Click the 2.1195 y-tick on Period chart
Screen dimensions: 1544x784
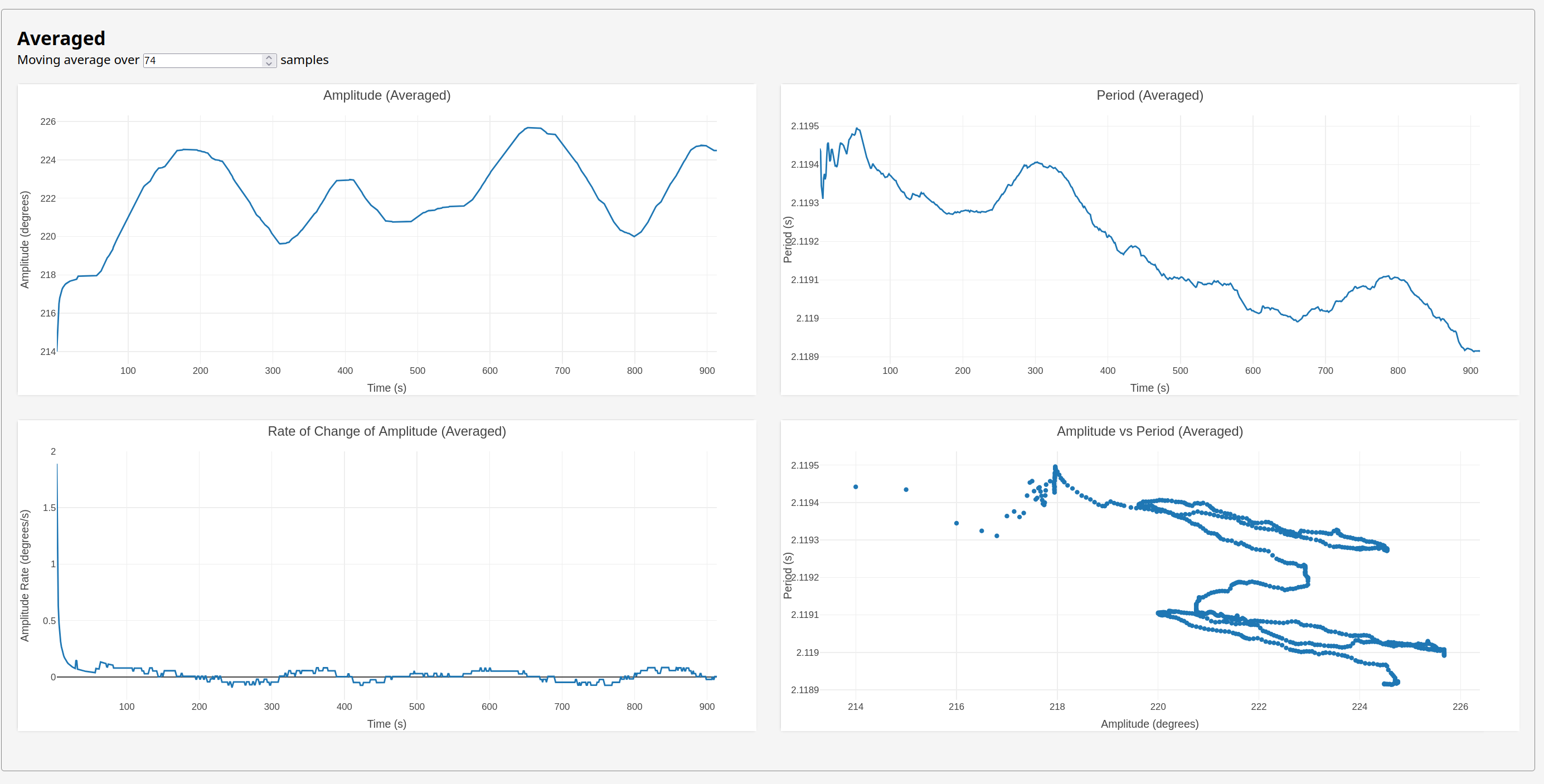pyautogui.click(x=804, y=126)
